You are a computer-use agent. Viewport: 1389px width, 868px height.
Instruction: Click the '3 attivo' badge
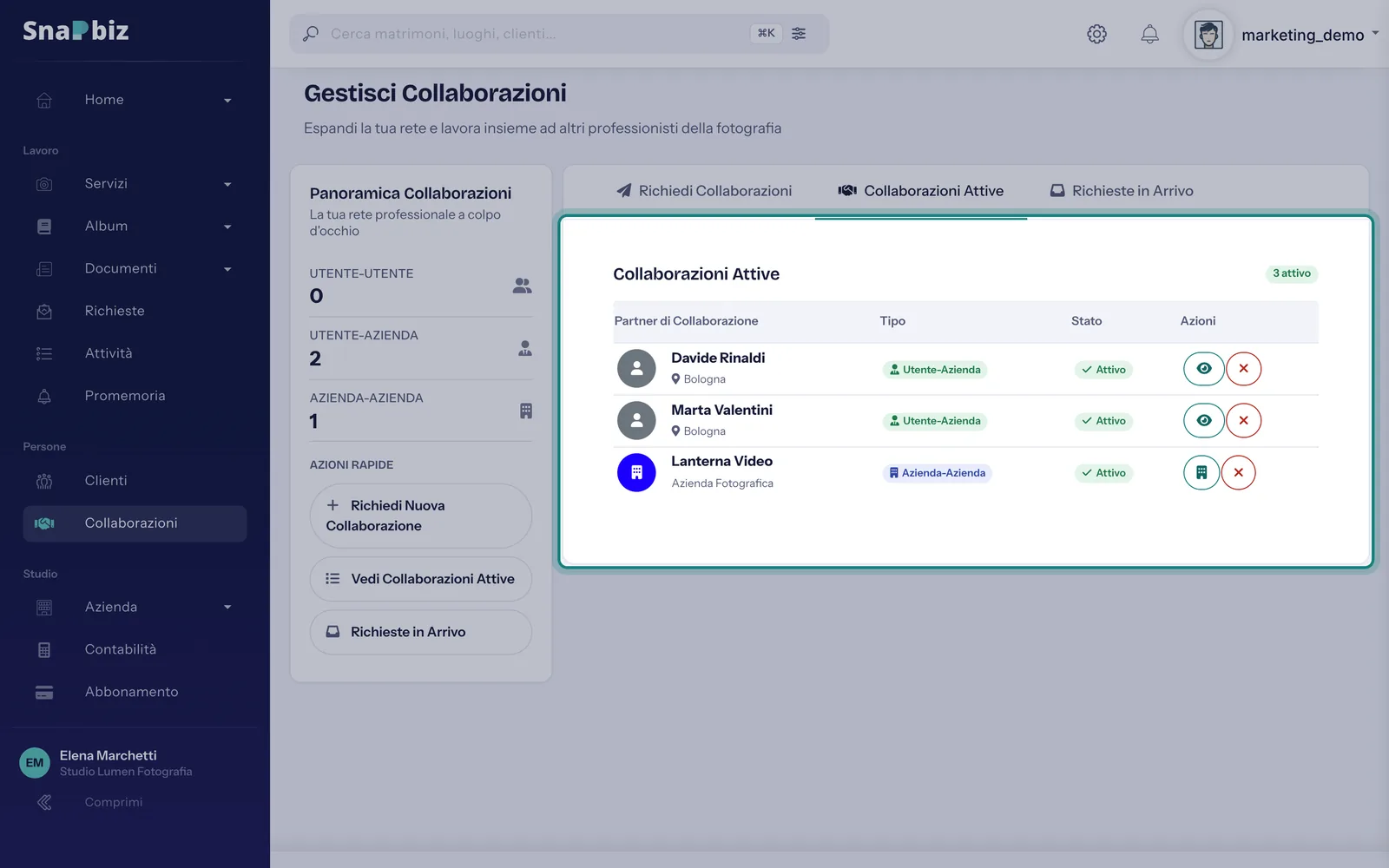[1292, 273]
